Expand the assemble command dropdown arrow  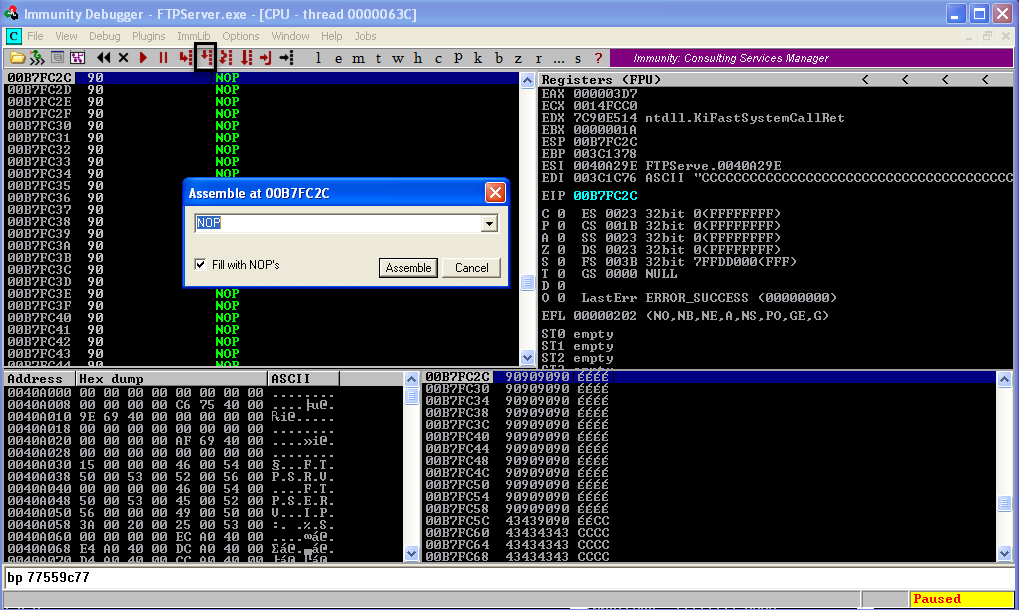tap(489, 223)
